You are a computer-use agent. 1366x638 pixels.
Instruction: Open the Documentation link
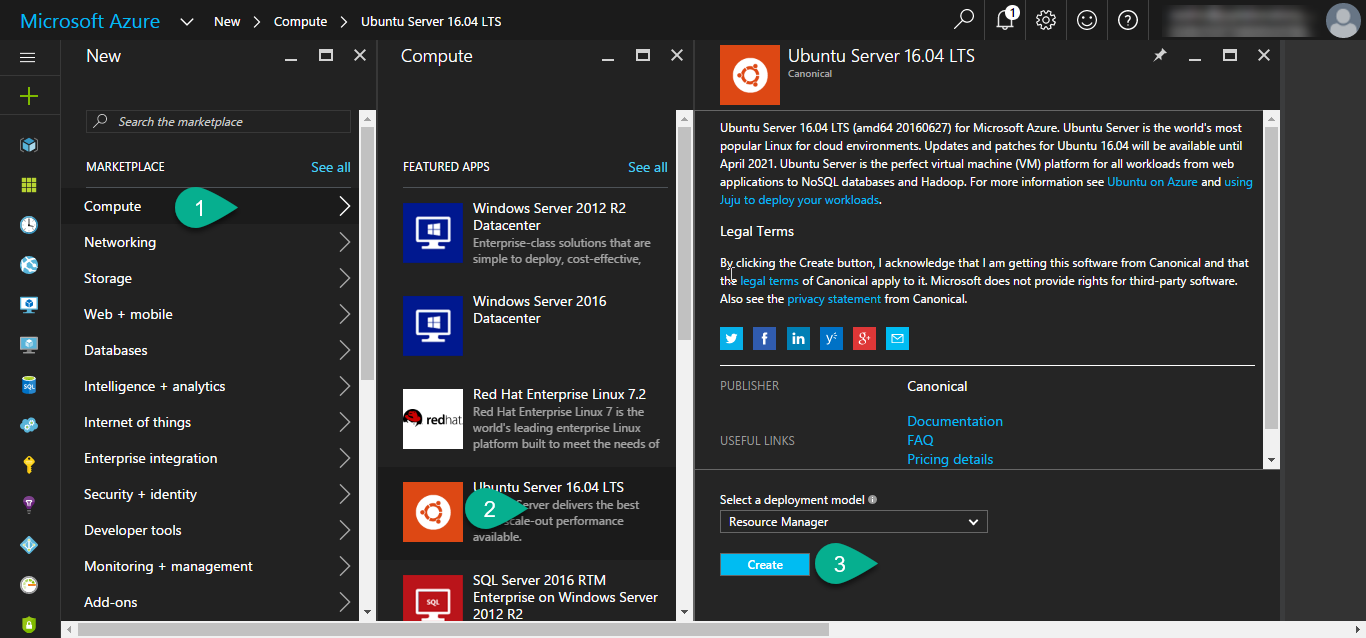955,421
